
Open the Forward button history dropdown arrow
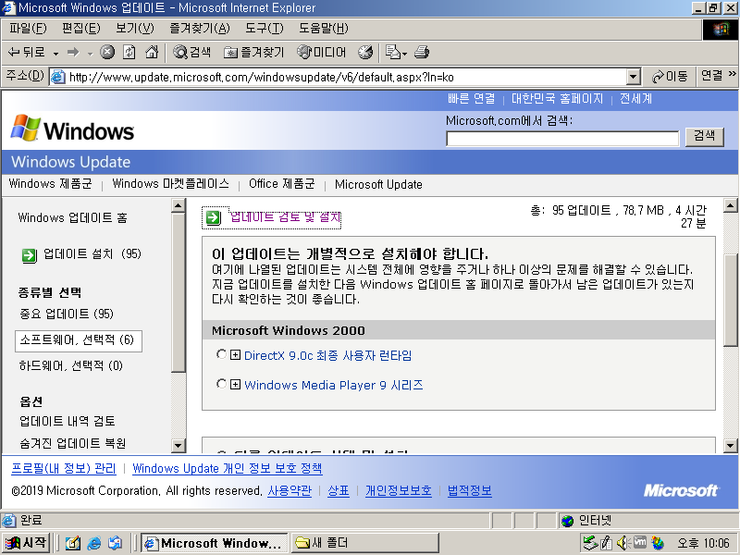point(90,53)
